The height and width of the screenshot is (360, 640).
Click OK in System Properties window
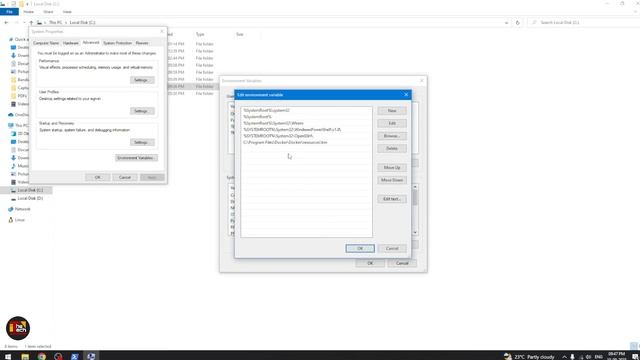(98, 178)
